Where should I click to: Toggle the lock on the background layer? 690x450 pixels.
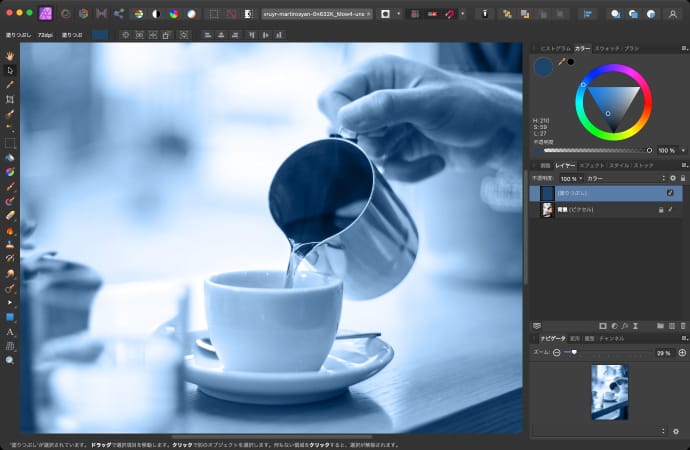coord(660,210)
